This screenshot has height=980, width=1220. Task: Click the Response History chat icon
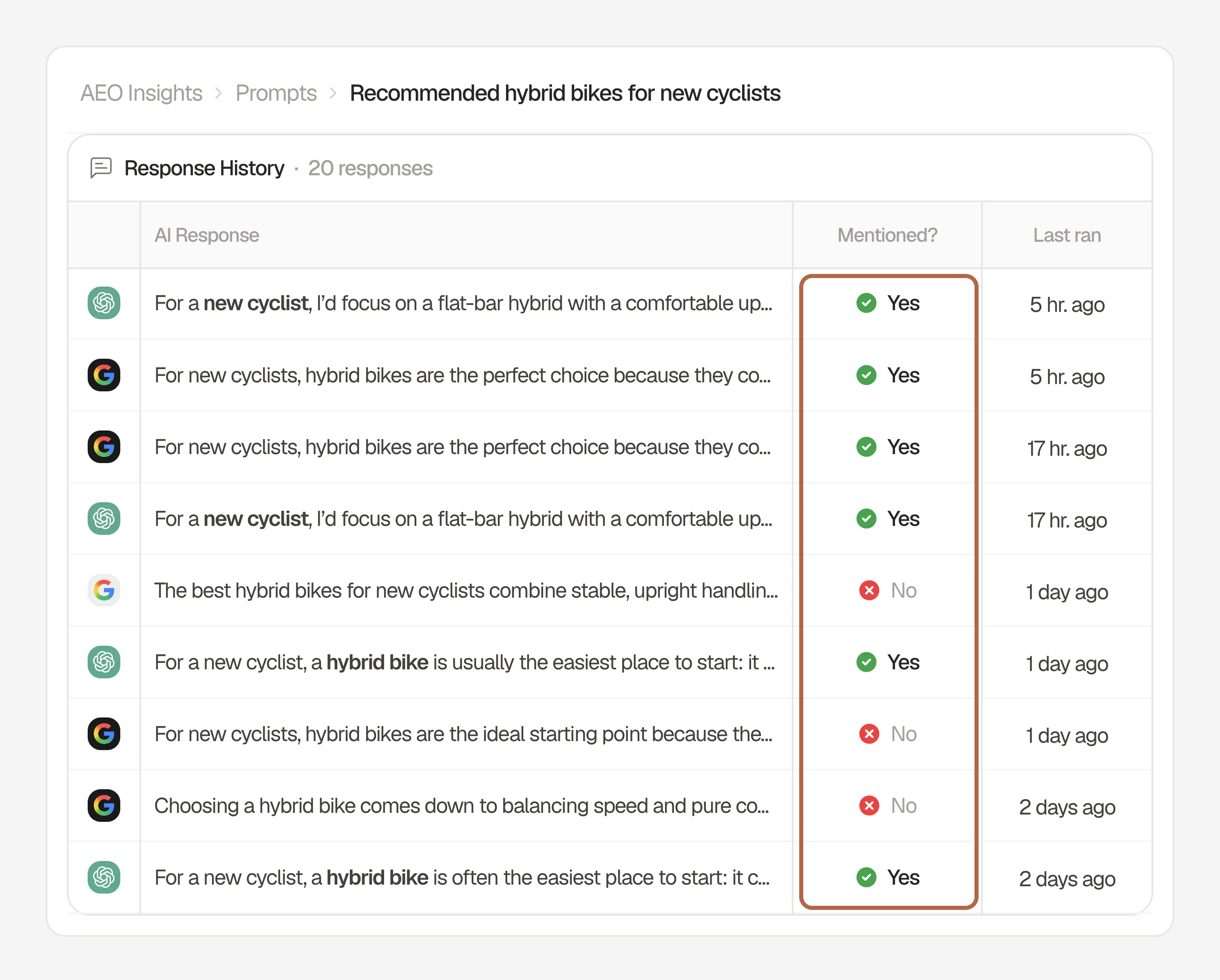pyautogui.click(x=101, y=168)
